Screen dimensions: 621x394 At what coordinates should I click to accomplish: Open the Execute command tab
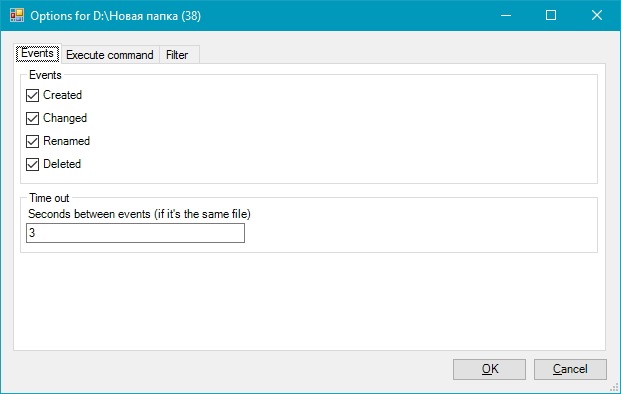click(x=110, y=55)
